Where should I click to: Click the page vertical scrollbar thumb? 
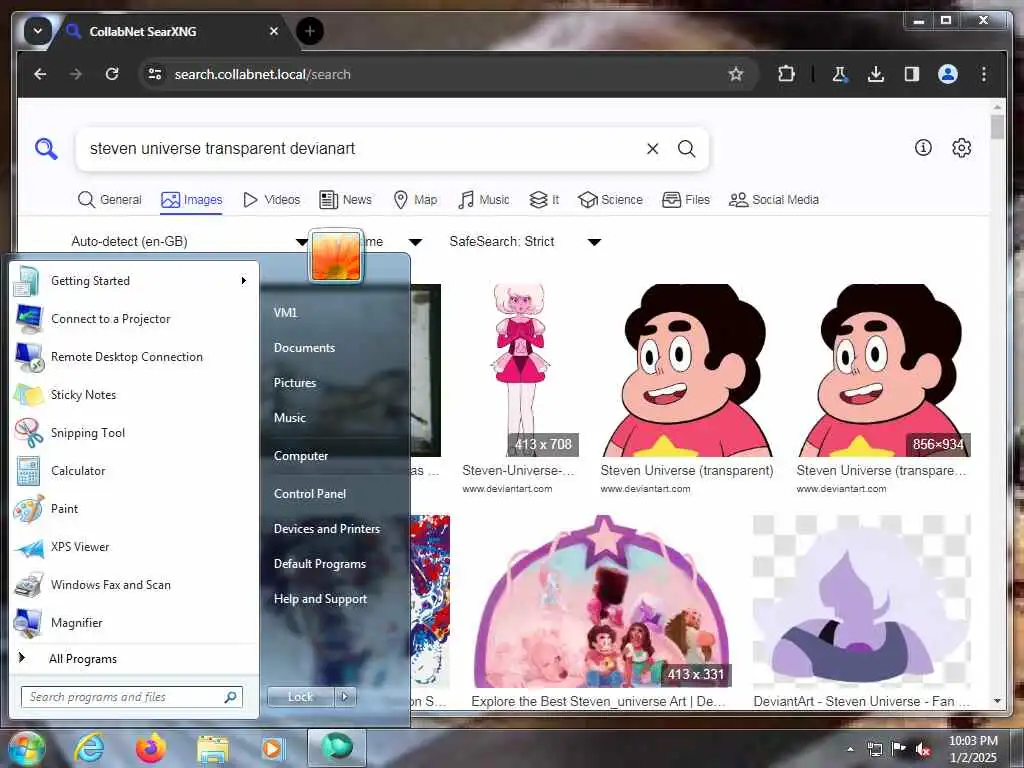click(x=997, y=127)
